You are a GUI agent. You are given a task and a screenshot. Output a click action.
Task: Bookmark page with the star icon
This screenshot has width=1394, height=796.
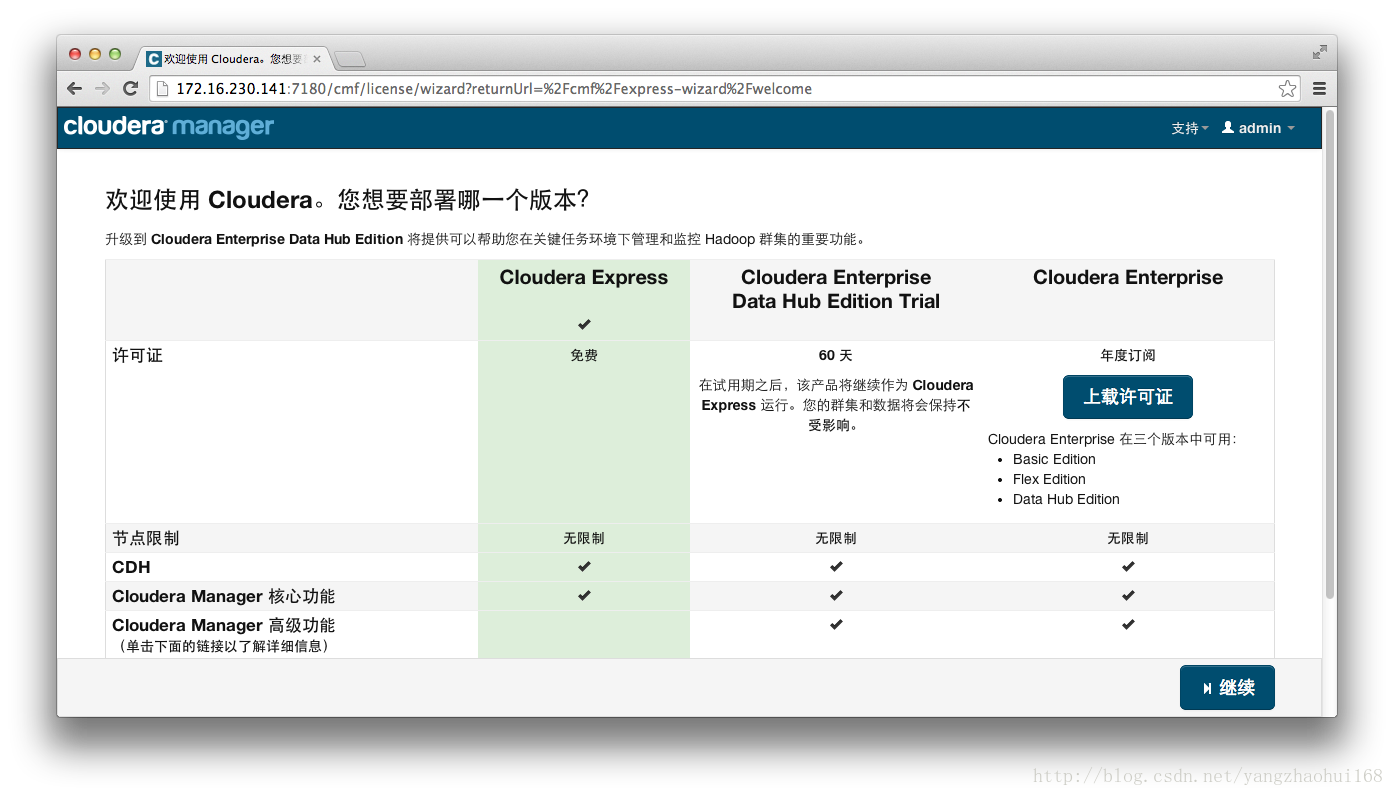click(x=1287, y=88)
